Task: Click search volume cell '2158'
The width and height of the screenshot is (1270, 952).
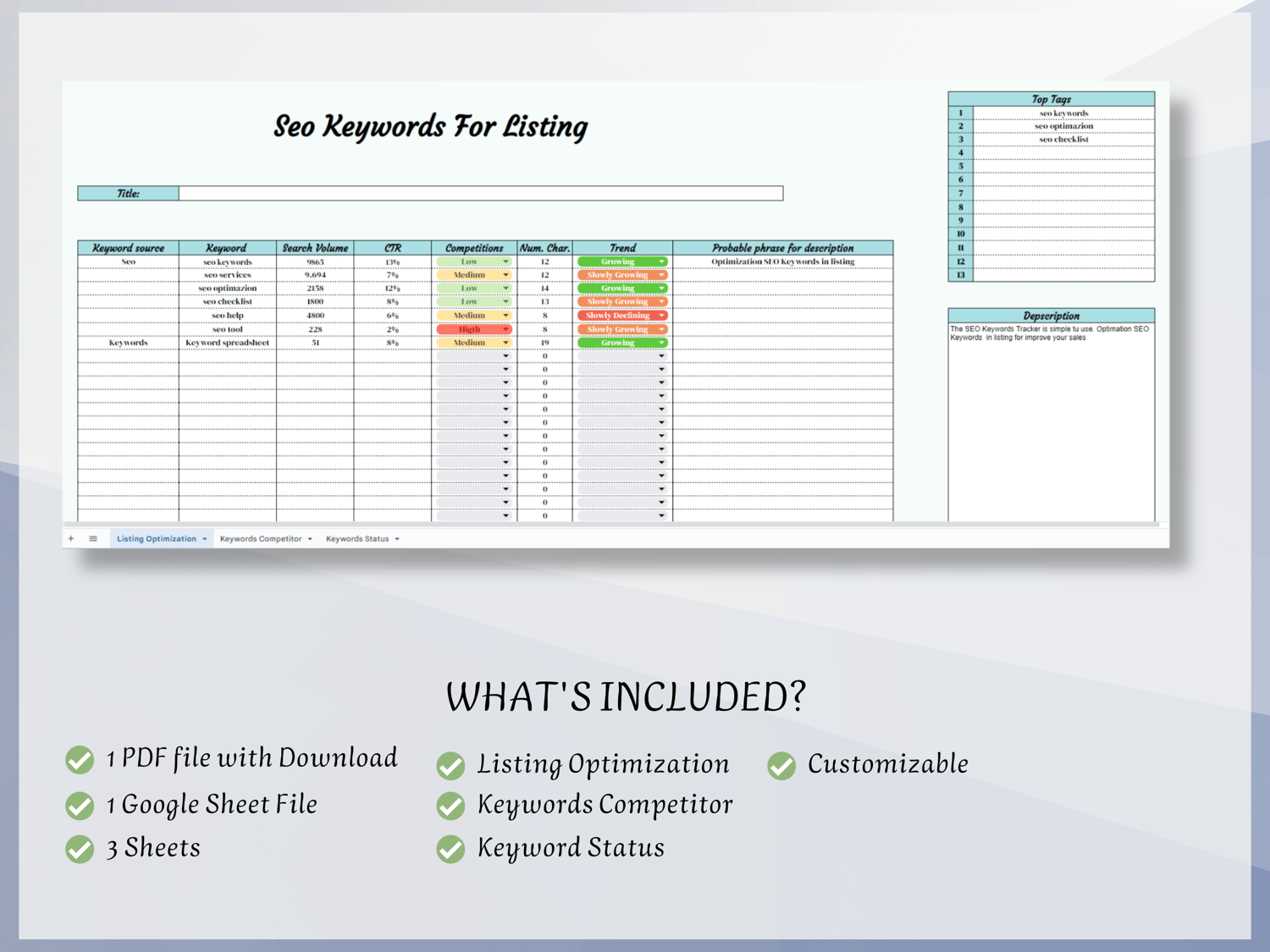Action: [315, 289]
